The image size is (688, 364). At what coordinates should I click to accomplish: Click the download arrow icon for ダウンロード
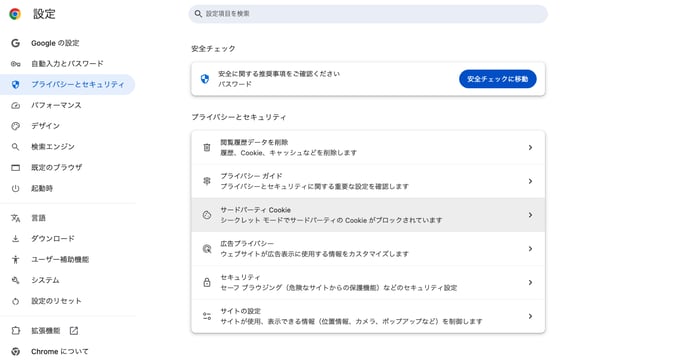click(15, 239)
